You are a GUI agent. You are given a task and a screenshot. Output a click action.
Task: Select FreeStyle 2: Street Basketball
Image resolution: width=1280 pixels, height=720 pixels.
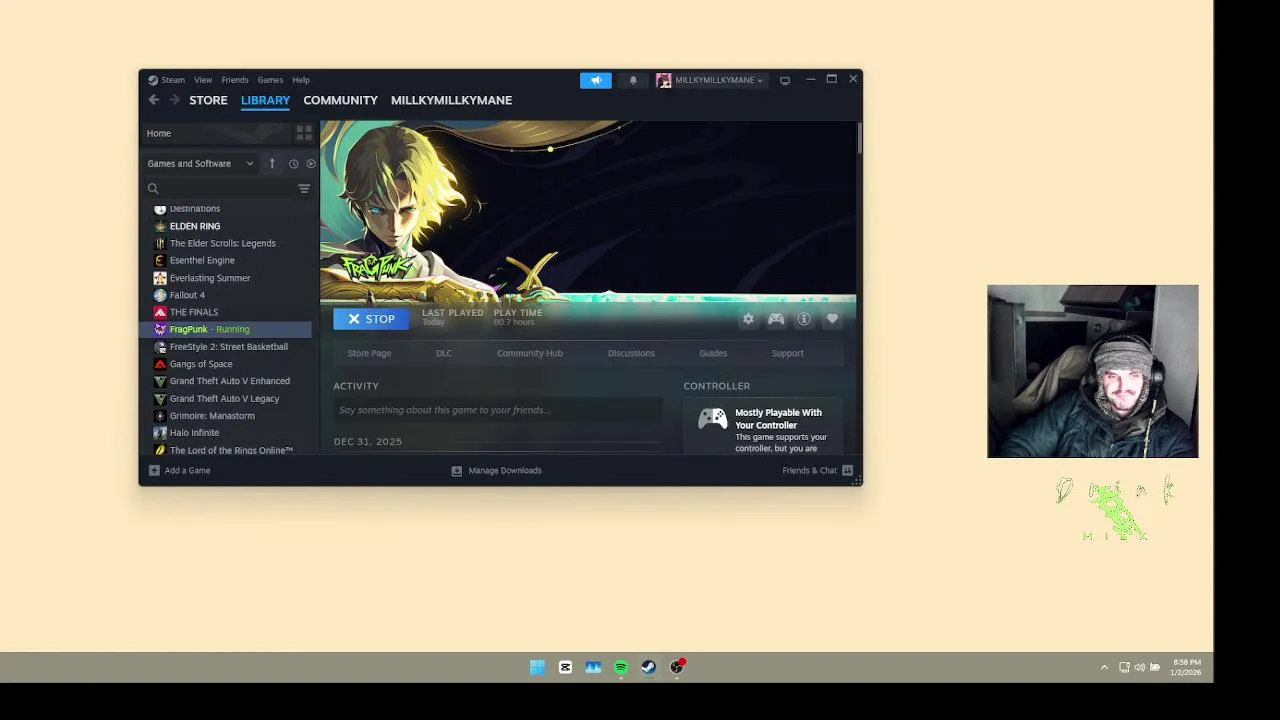tap(227, 347)
